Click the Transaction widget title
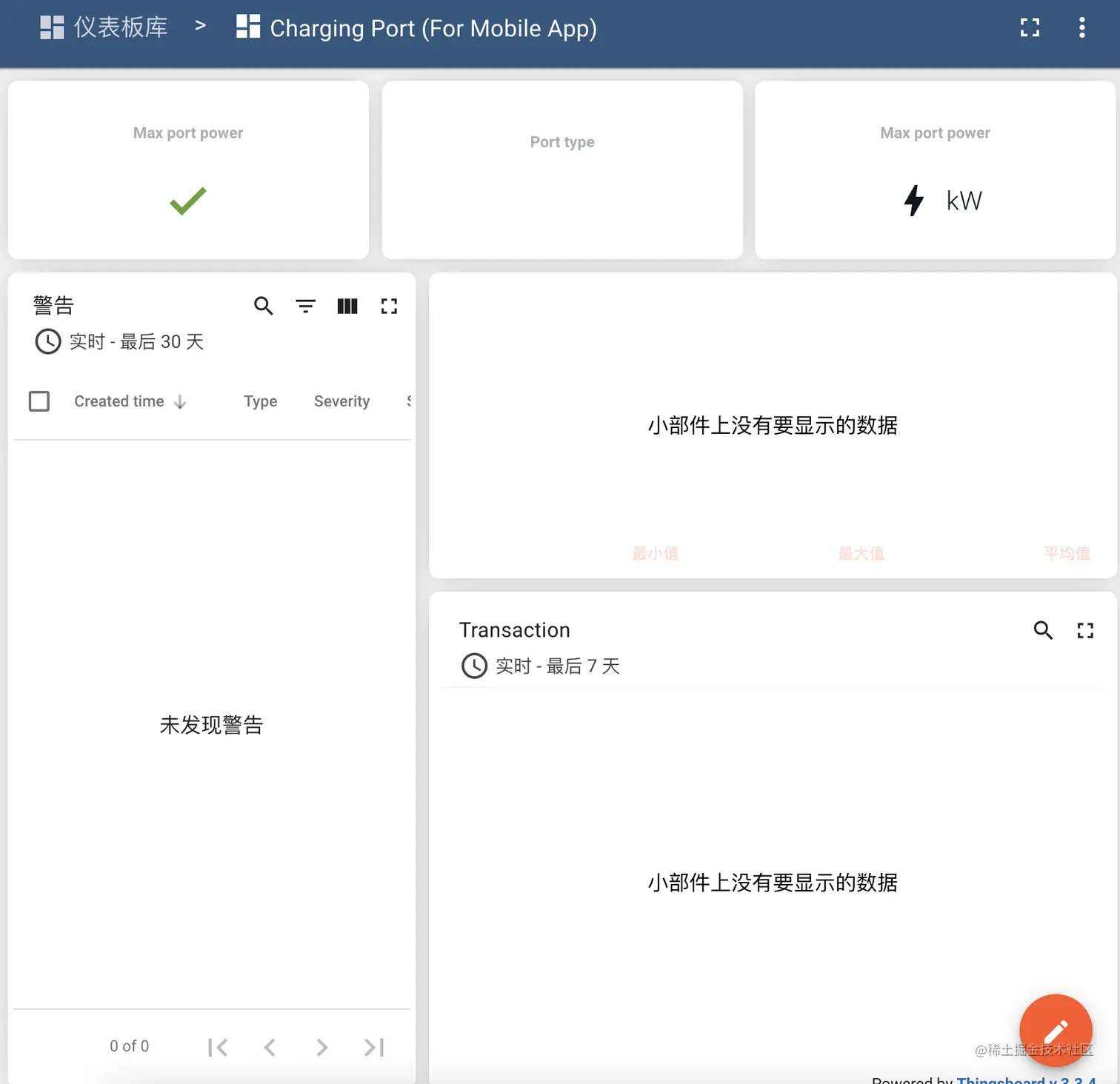The width and height of the screenshot is (1120, 1084). (515, 630)
